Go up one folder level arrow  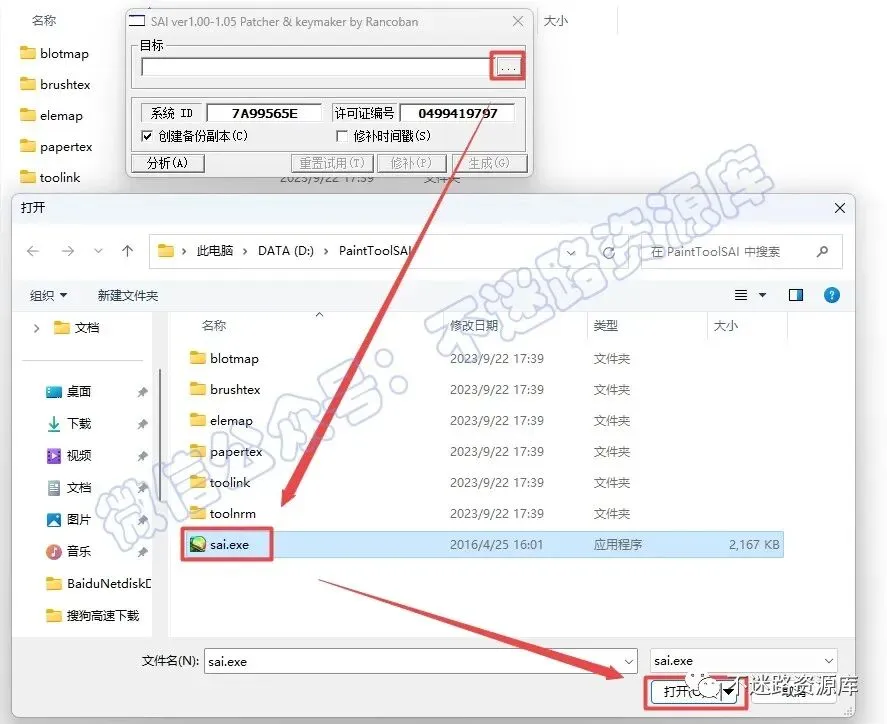[128, 251]
